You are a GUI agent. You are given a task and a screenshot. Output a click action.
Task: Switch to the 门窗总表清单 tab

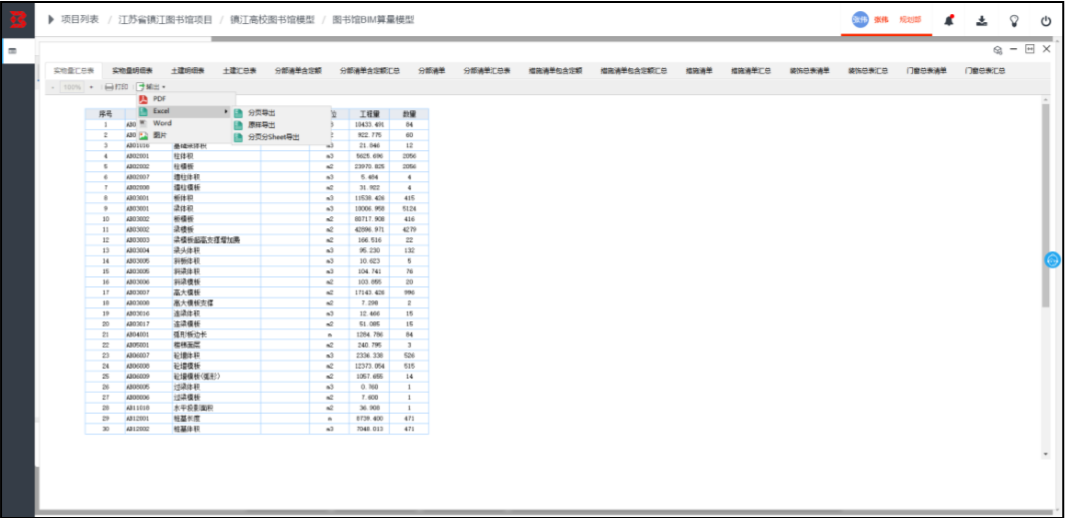pyautogui.click(x=926, y=71)
